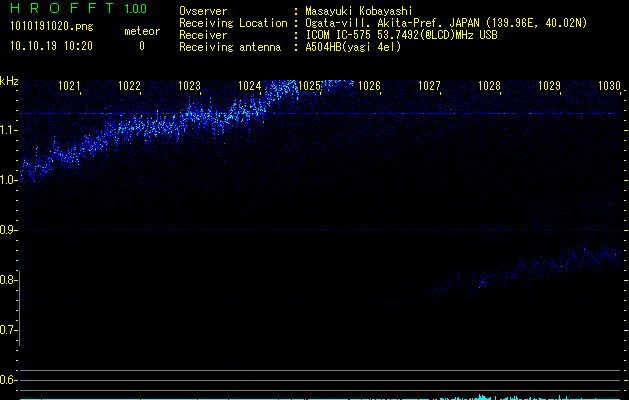Click the 1030 time marker
The width and height of the screenshot is (629, 400).
tap(609, 85)
